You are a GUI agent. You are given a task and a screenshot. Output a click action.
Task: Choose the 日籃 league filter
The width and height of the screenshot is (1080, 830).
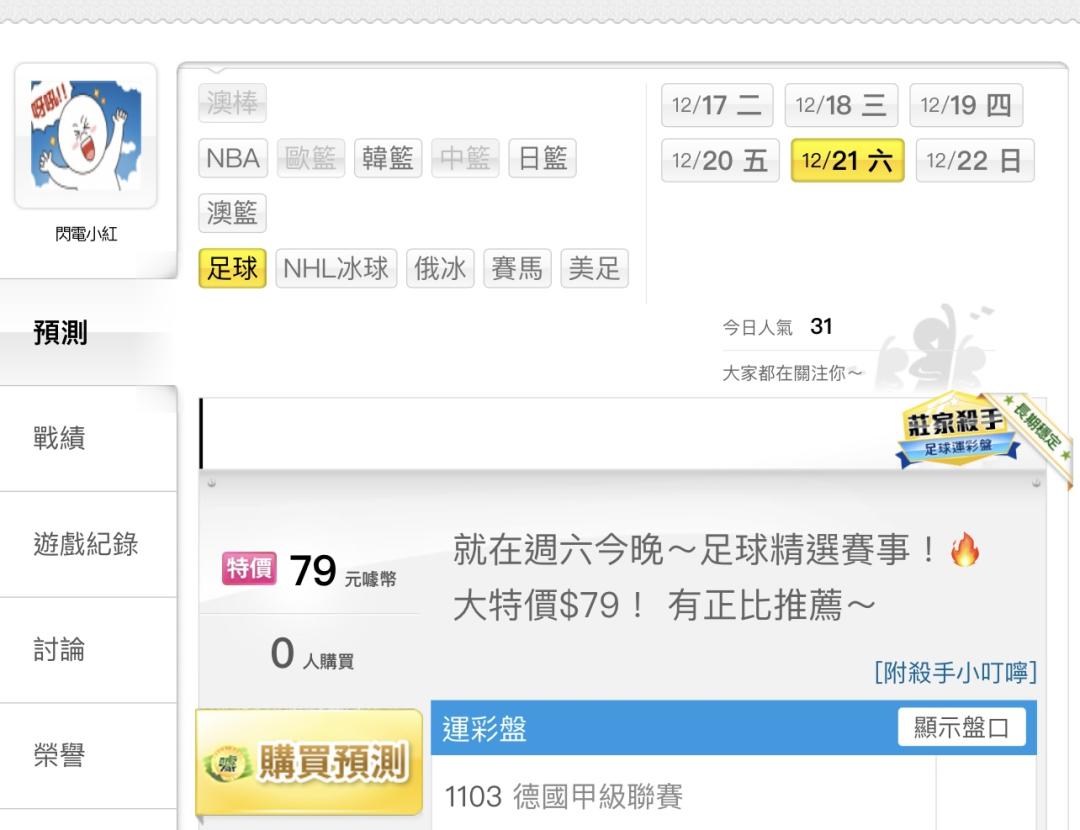542,158
